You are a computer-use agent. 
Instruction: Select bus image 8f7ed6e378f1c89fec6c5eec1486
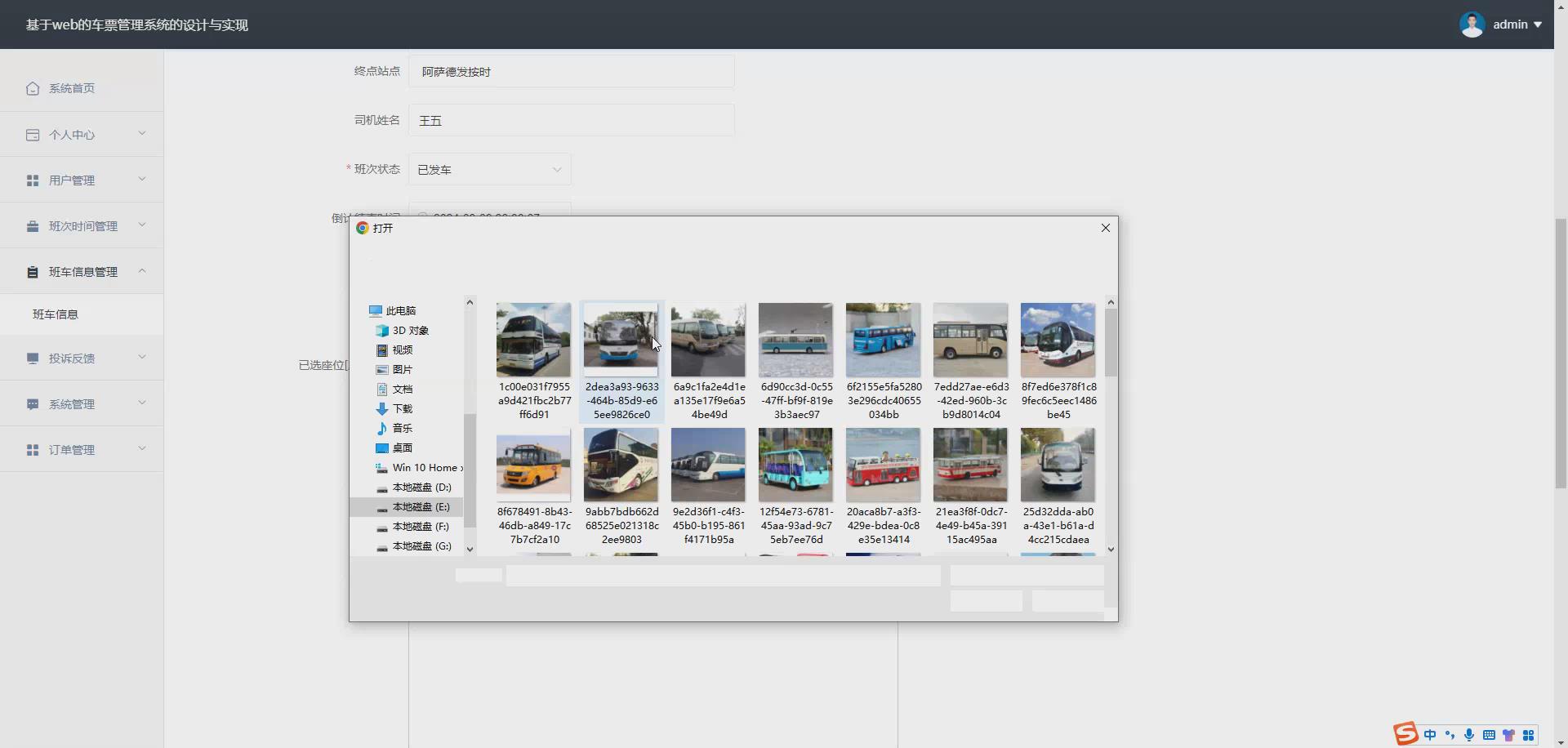1058,361
